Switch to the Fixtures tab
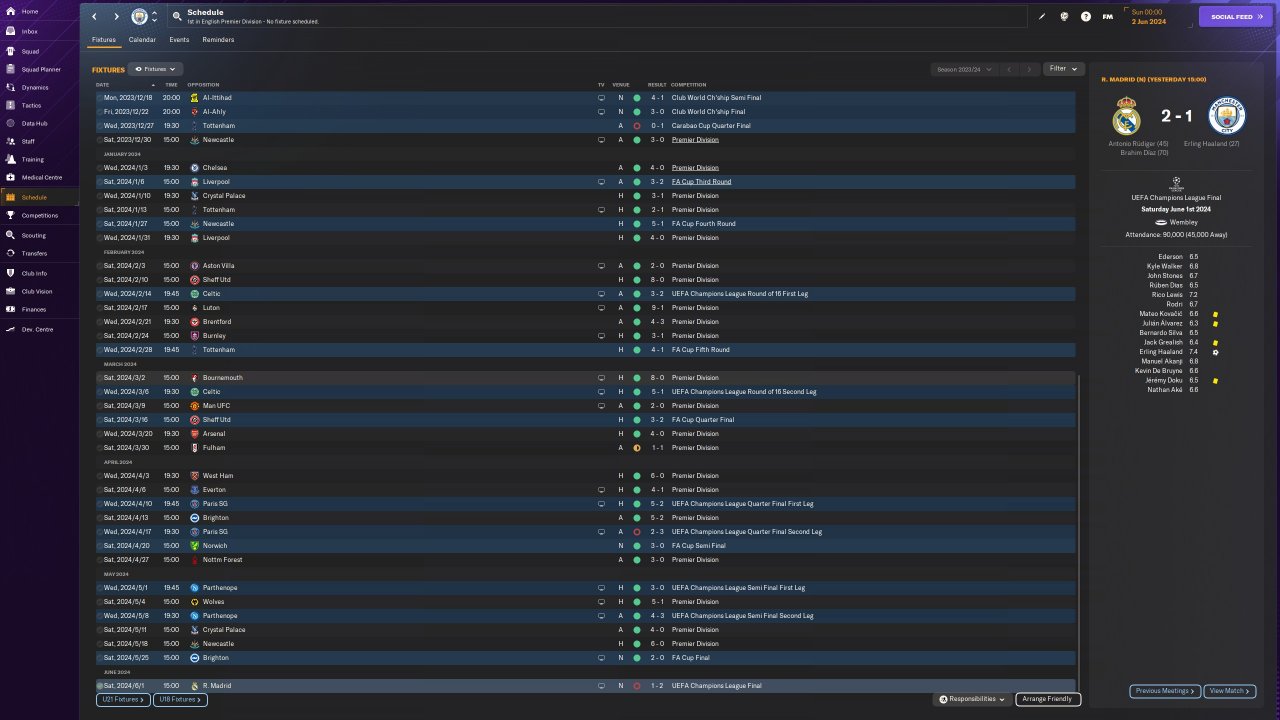1280x720 pixels. tap(104, 40)
